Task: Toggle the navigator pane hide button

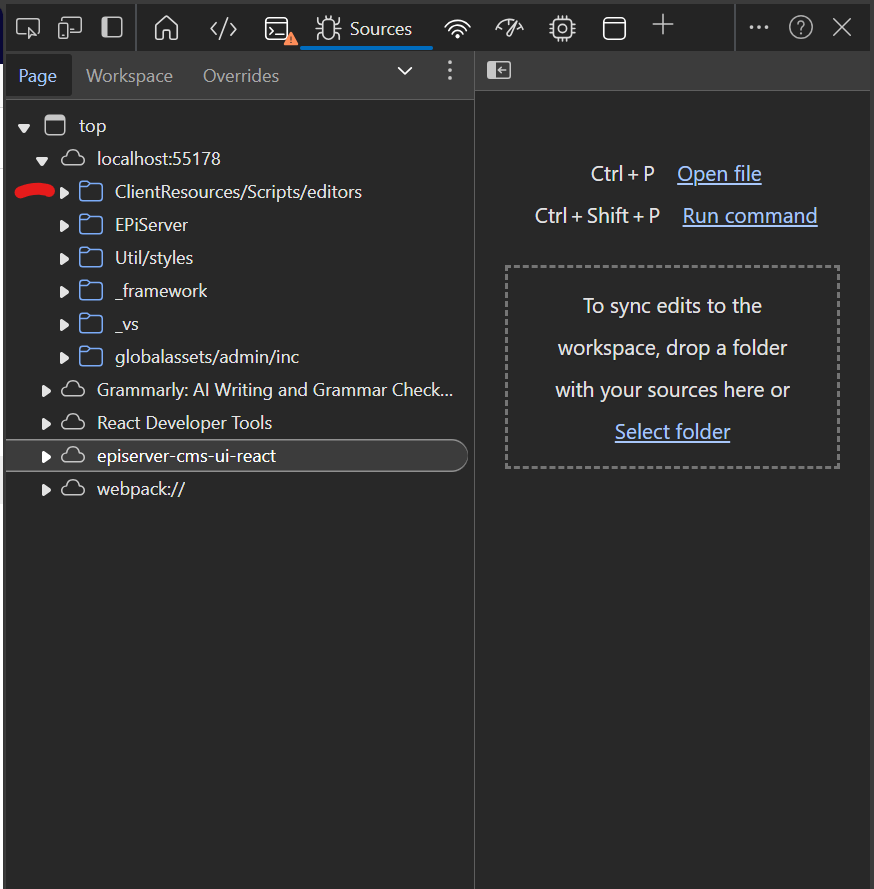Action: tap(498, 70)
